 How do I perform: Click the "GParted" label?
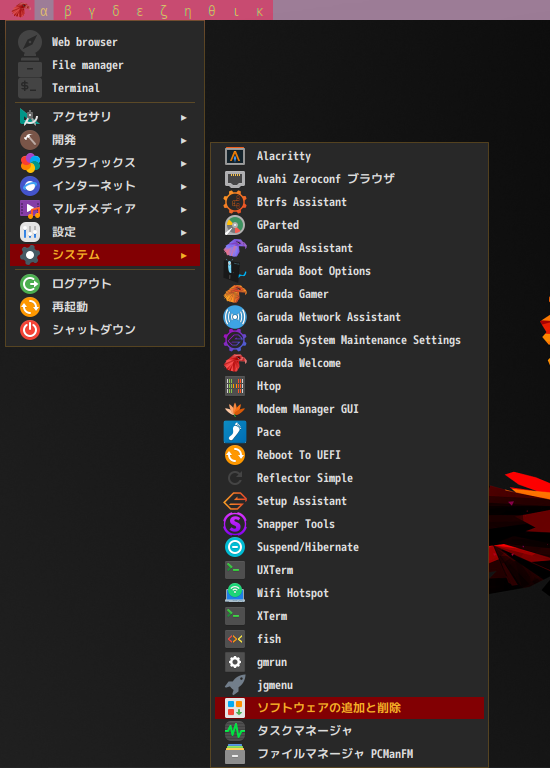(x=278, y=225)
